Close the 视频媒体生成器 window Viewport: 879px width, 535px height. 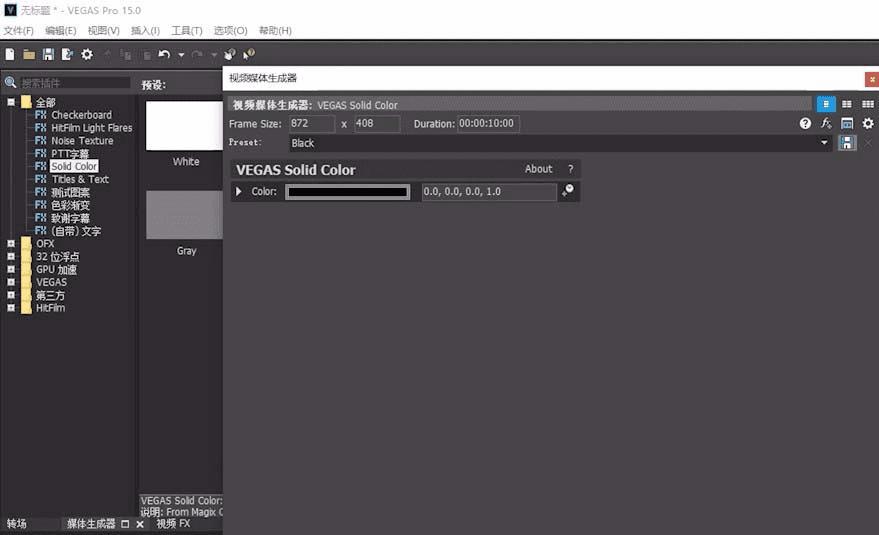[872, 79]
